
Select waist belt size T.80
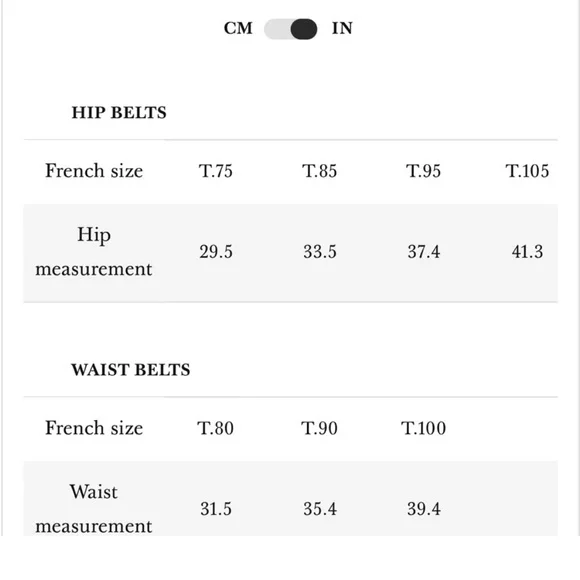click(x=215, y=428)
